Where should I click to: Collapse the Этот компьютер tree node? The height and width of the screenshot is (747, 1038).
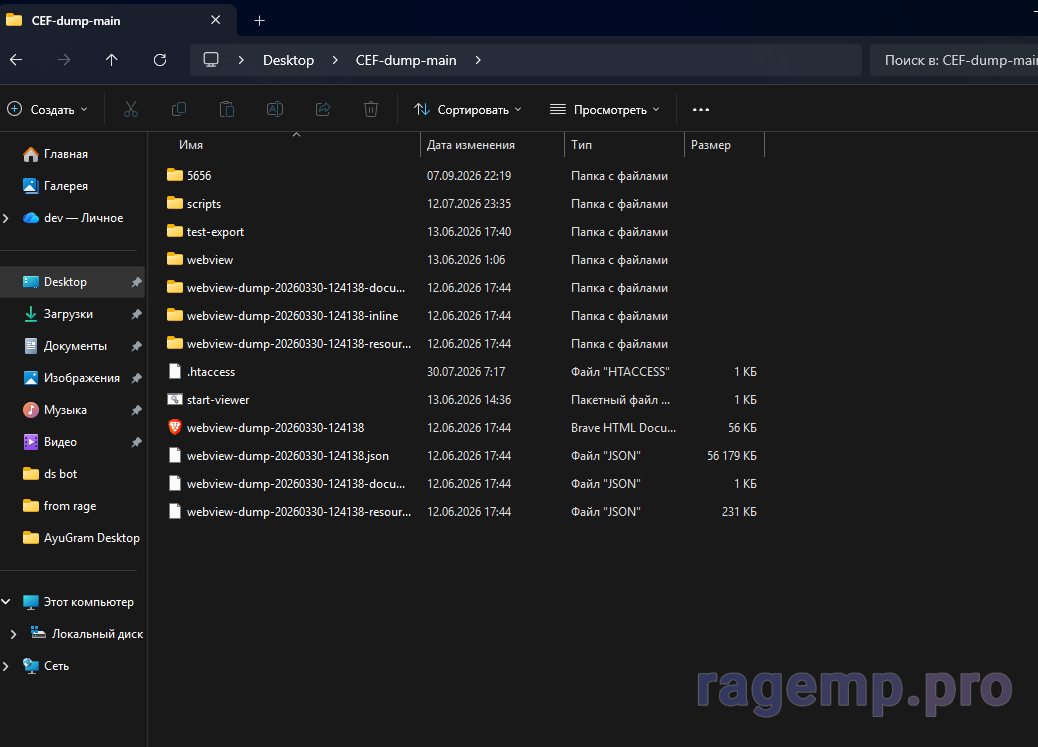coord(6,601)
